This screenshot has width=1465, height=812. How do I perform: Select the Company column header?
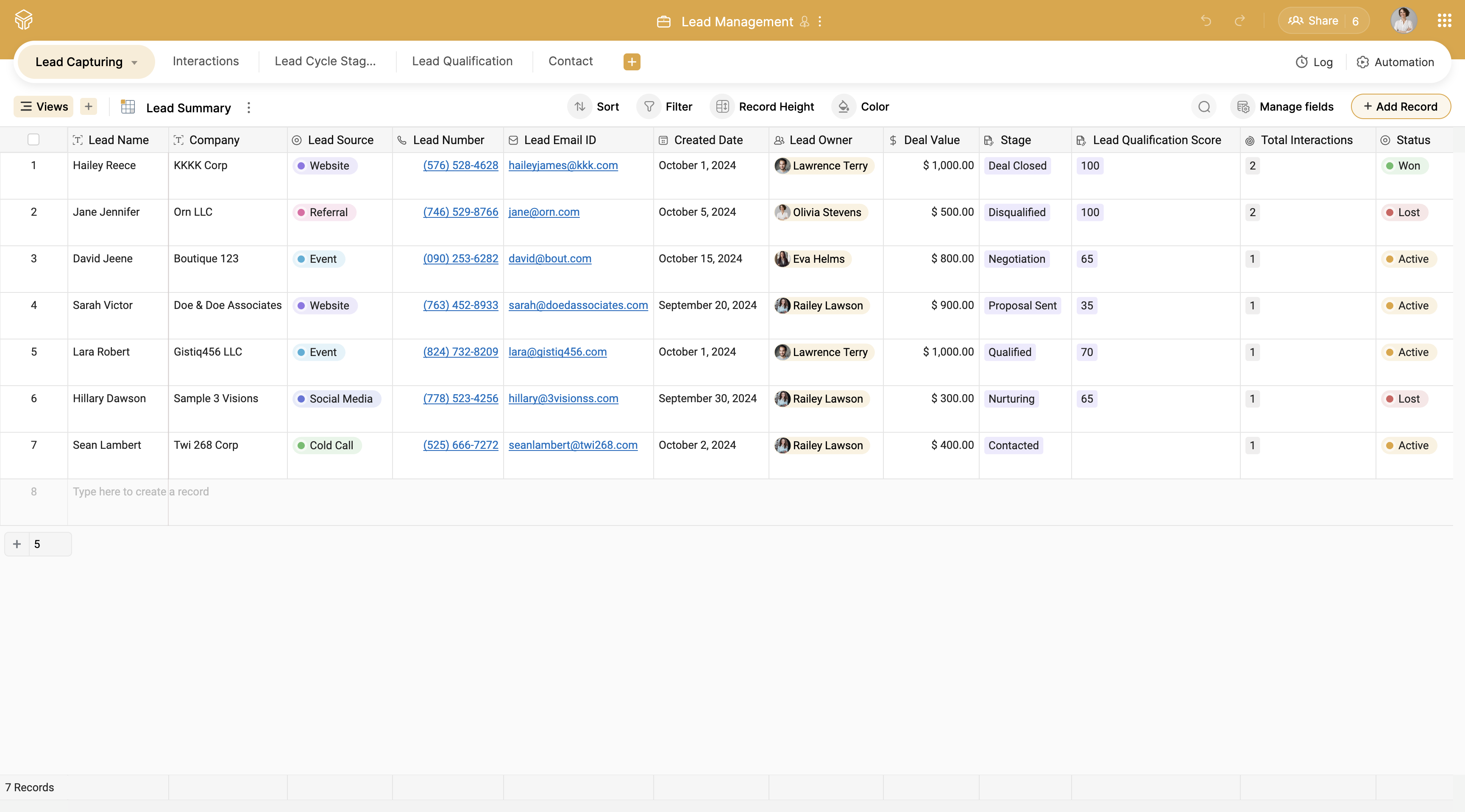[228, 140]
